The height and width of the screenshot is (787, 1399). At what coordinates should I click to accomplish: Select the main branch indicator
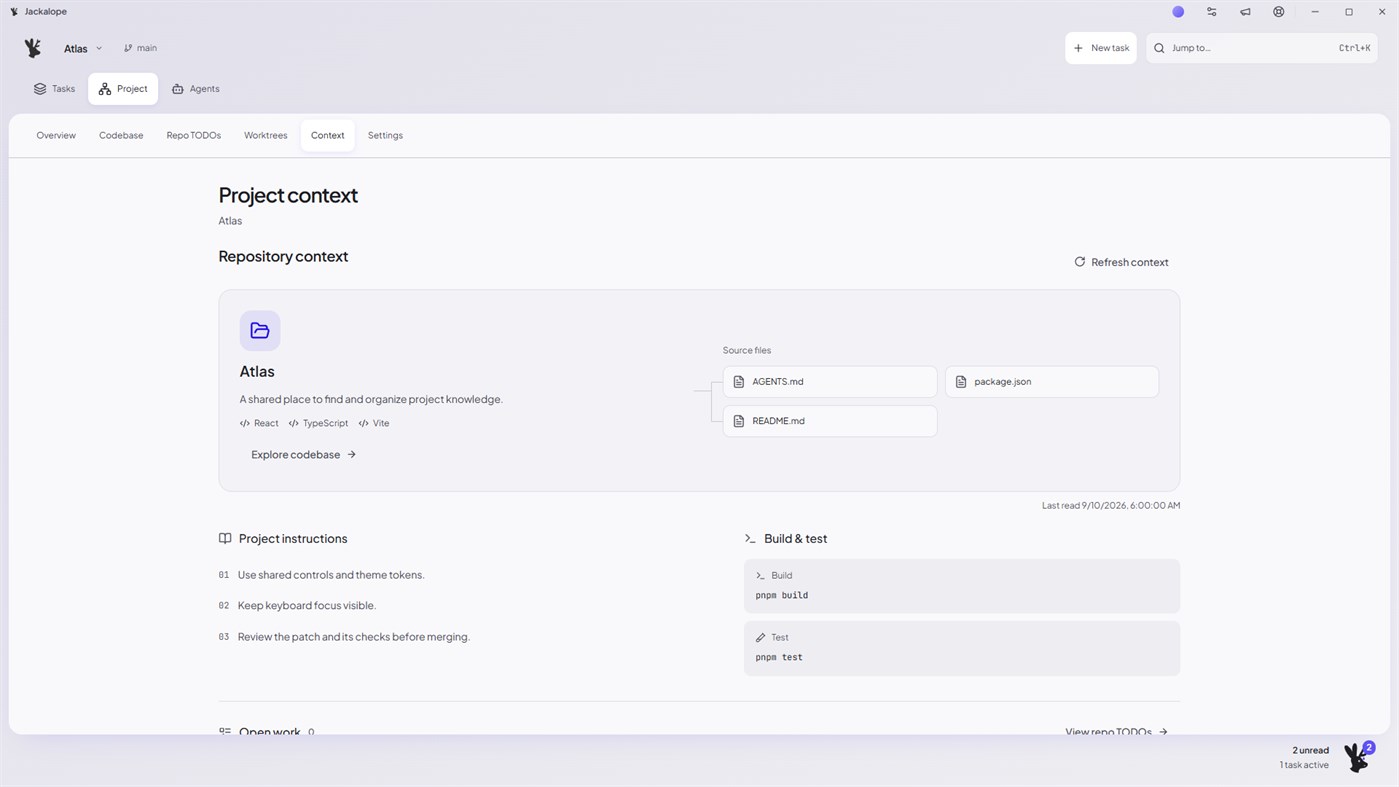[x=140, y=48]
